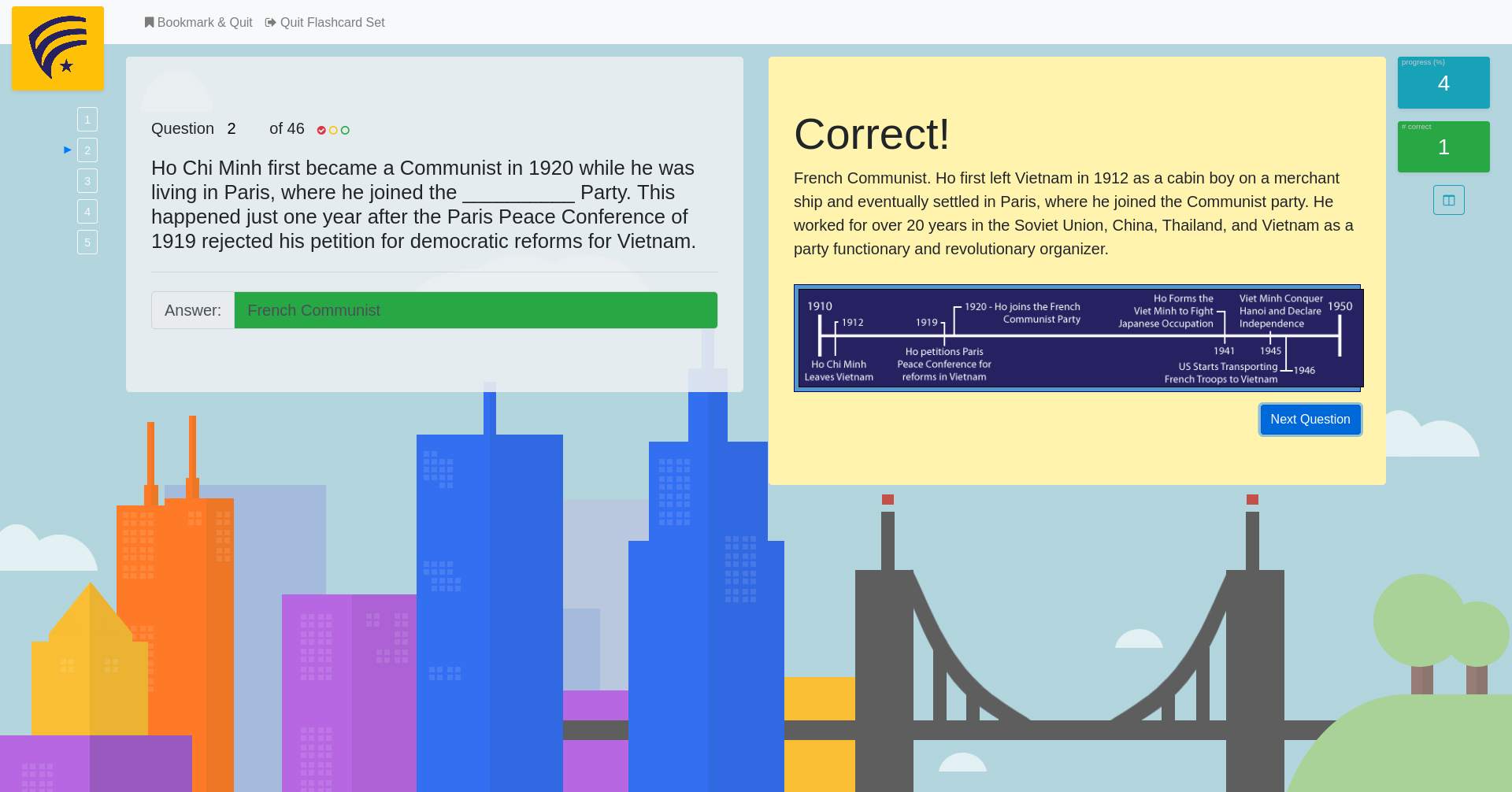Click the yellow circle attempt indicator
The image size is (1512, 792).
[333, 130]
